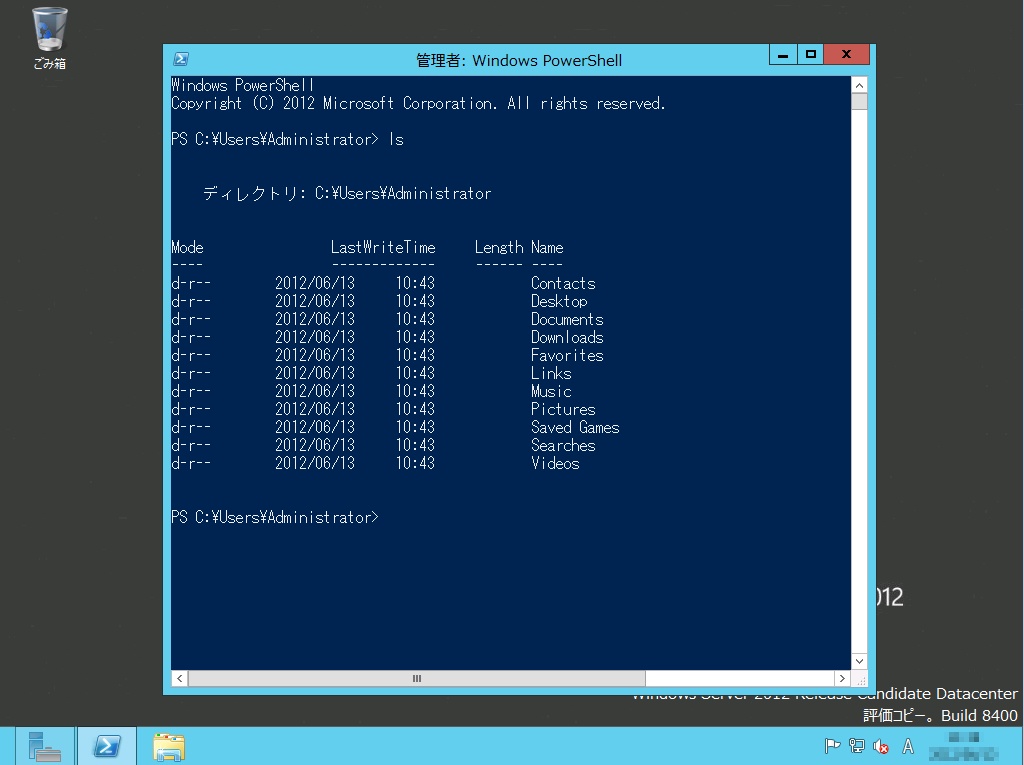The height and width of the screenshot is (765, 1024).
Task: Open Server Manager from the taskbar
Action: (x=44, y=747)
